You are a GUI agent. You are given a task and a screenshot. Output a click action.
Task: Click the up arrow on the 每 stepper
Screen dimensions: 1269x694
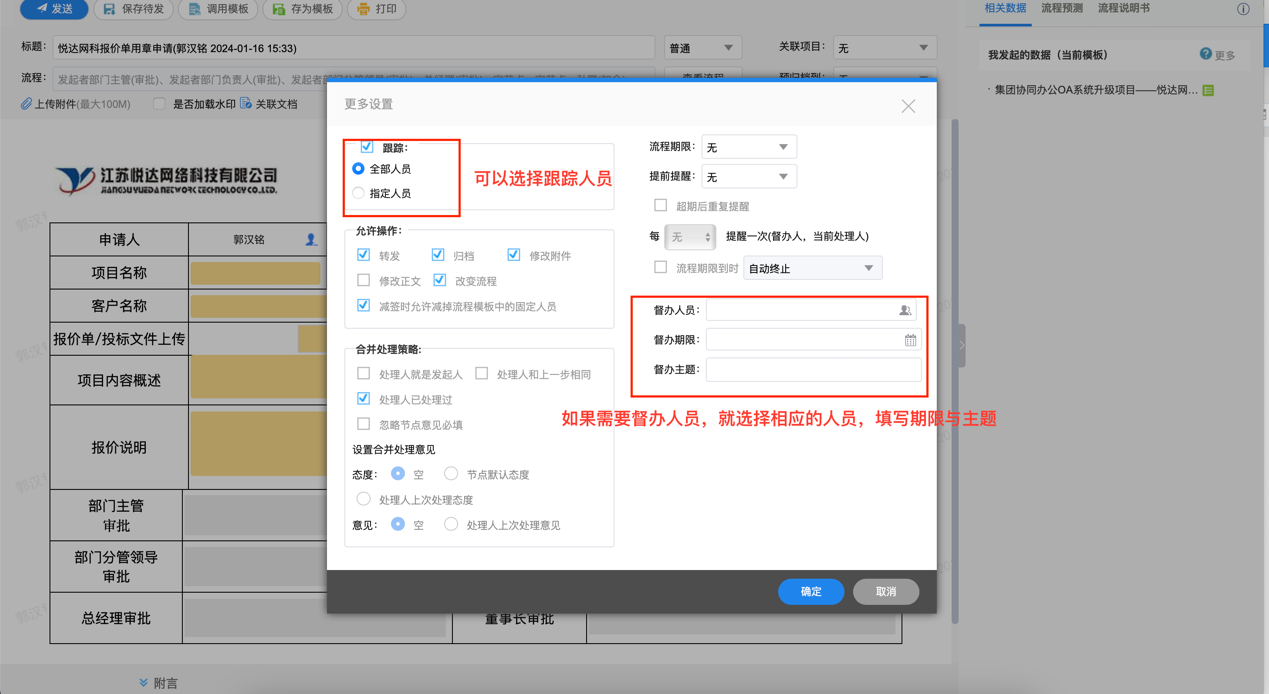(706, 232)
